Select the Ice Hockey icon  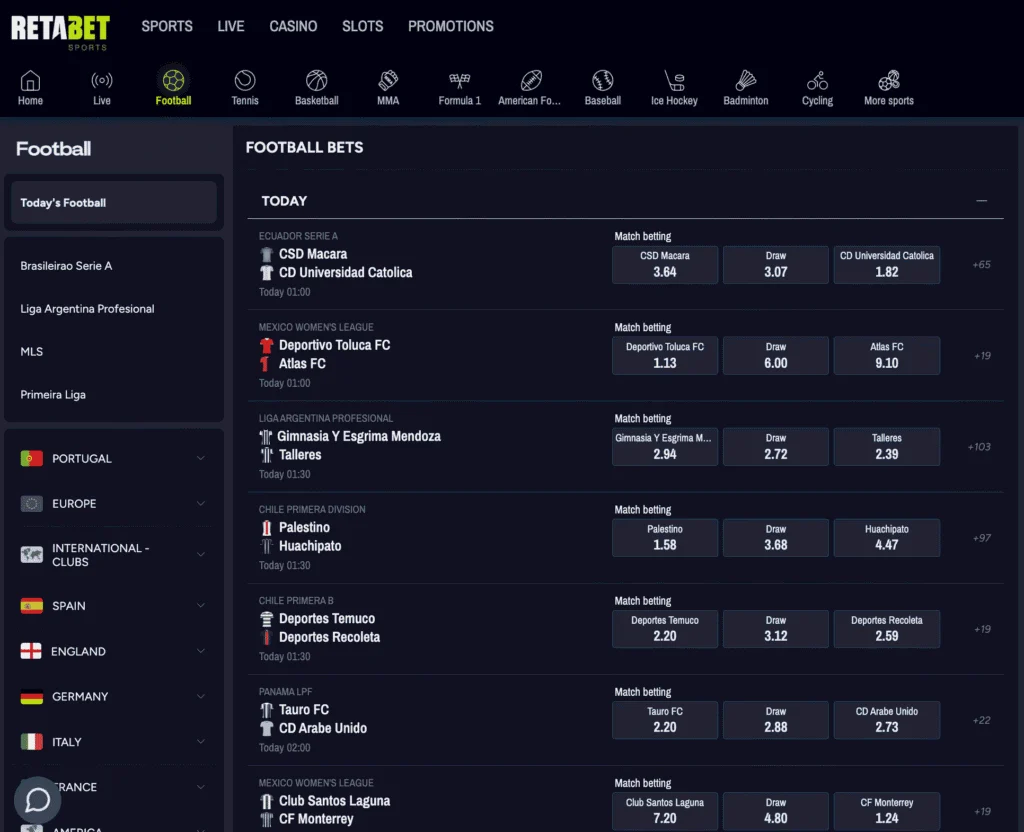click(x=674, y=80)
